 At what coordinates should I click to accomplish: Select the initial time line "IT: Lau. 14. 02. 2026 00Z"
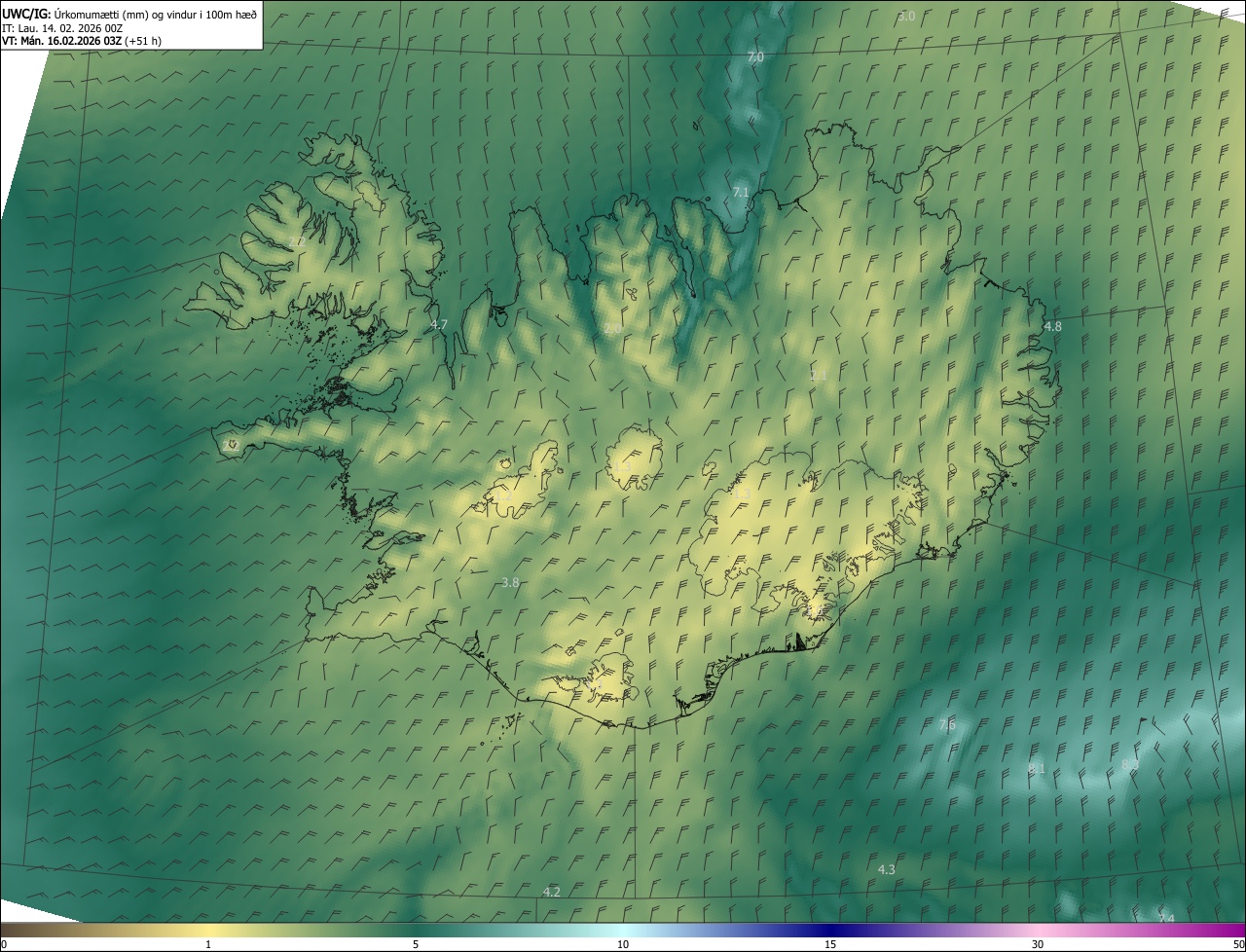coord(61,27)
